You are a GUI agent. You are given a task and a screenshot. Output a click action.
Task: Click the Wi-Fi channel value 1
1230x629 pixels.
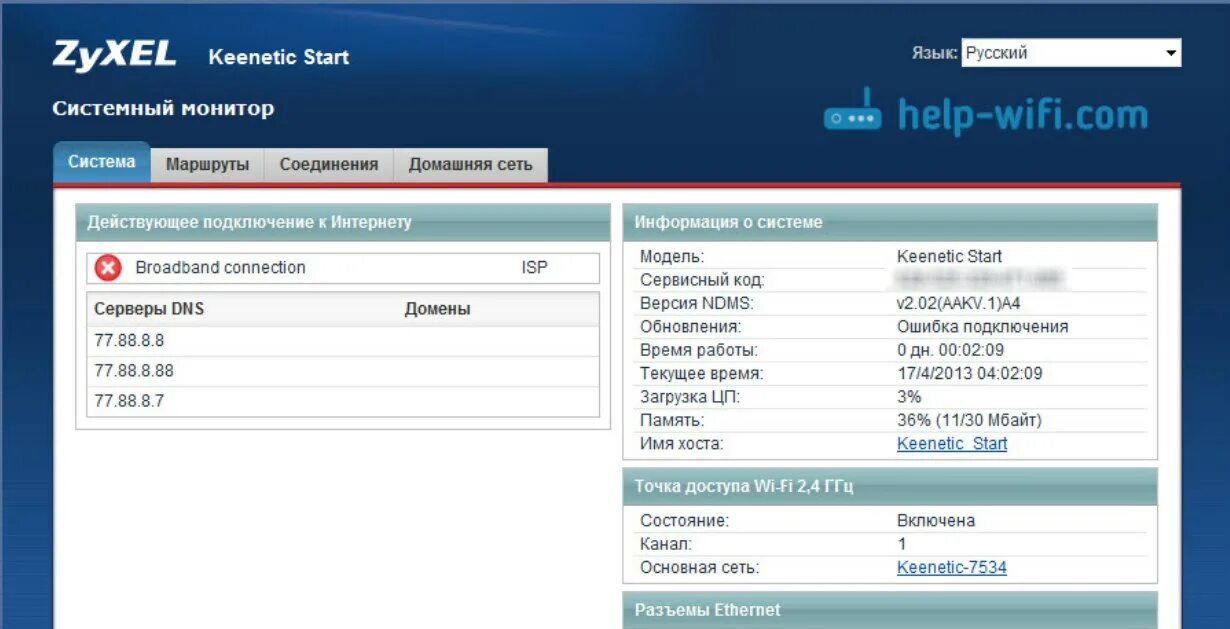click(902, 545)
